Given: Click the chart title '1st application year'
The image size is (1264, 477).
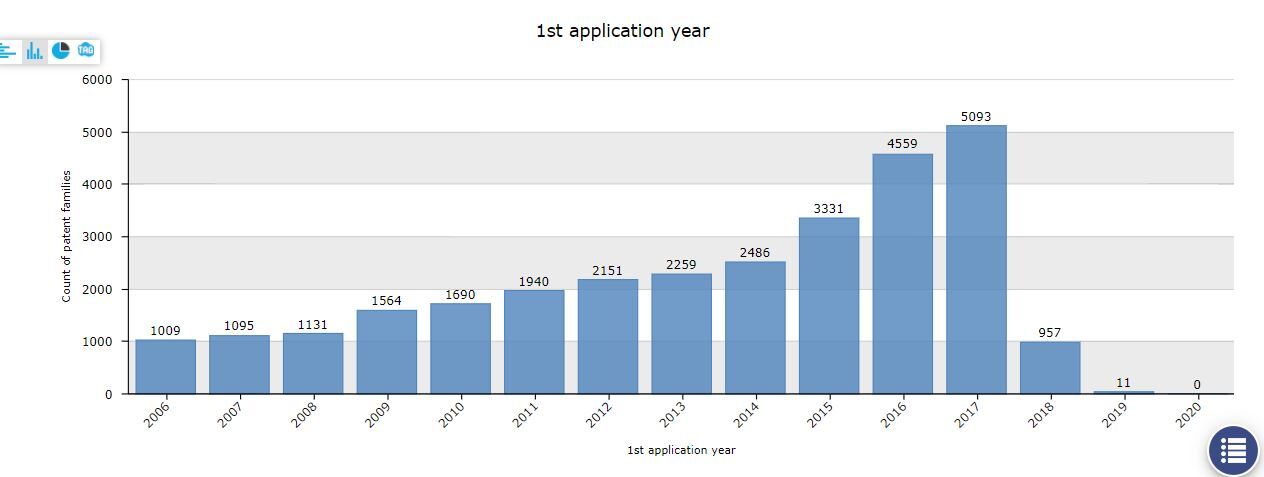Looking at the screenshot, I should (622, 31).
